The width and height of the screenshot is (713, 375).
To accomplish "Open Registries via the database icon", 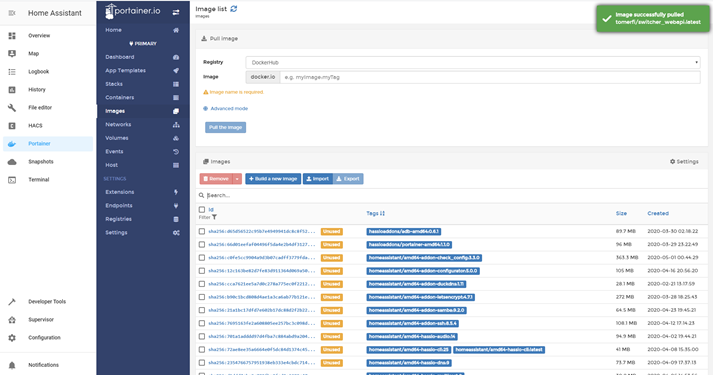I will coord(176,219).
